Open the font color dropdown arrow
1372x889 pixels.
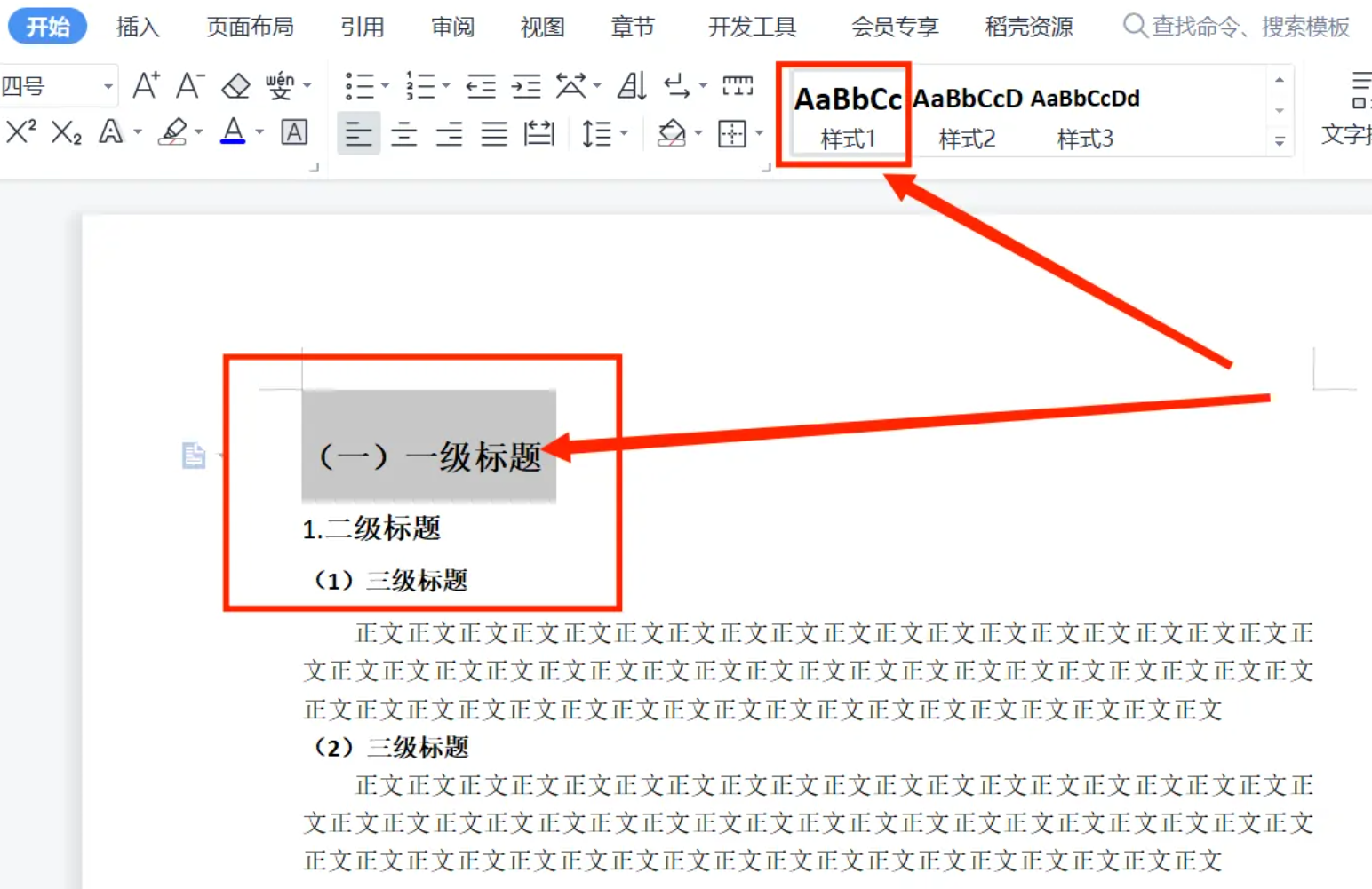[x=259, y=132]
